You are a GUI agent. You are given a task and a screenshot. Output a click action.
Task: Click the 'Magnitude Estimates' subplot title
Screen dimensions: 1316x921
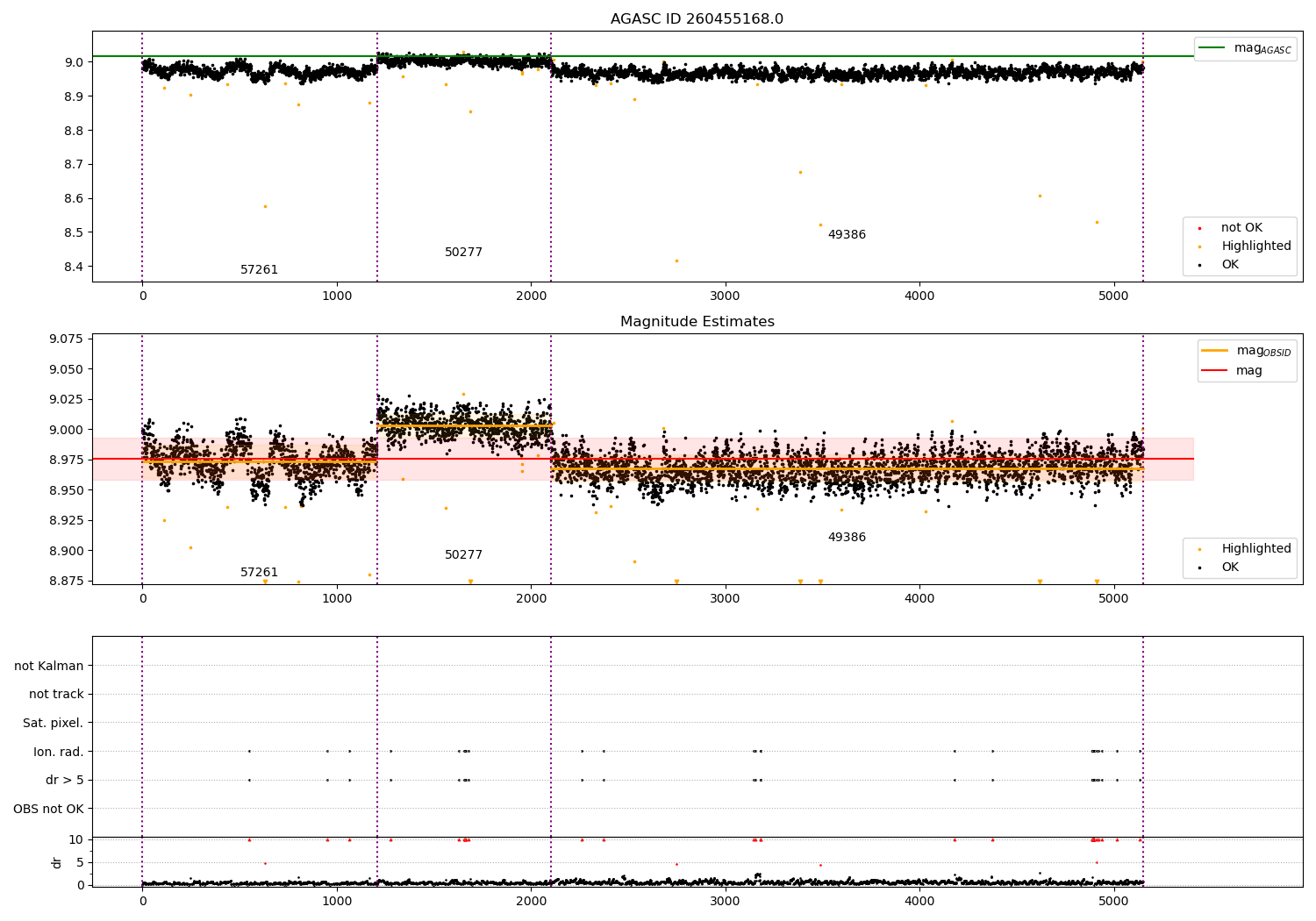[697, 322]
